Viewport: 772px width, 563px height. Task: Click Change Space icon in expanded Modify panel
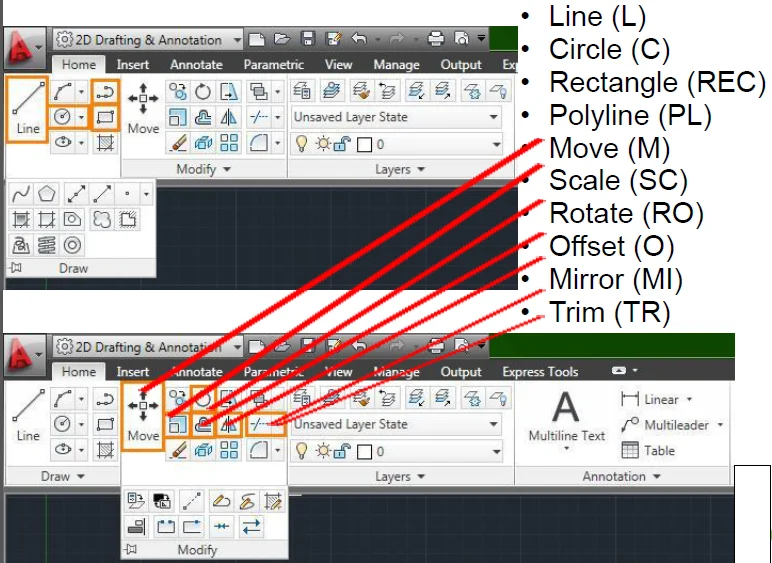(162, 501)
